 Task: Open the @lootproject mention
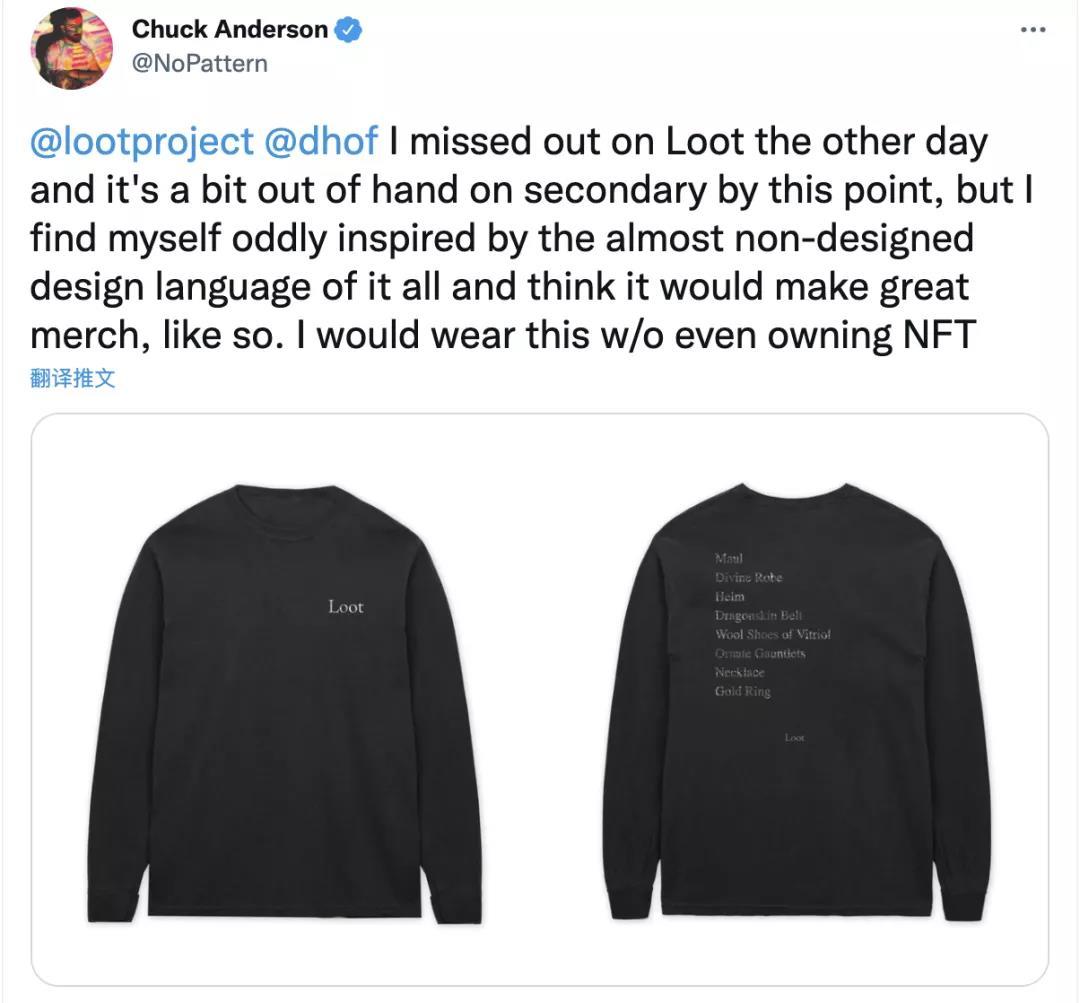[x=142, y=142]
